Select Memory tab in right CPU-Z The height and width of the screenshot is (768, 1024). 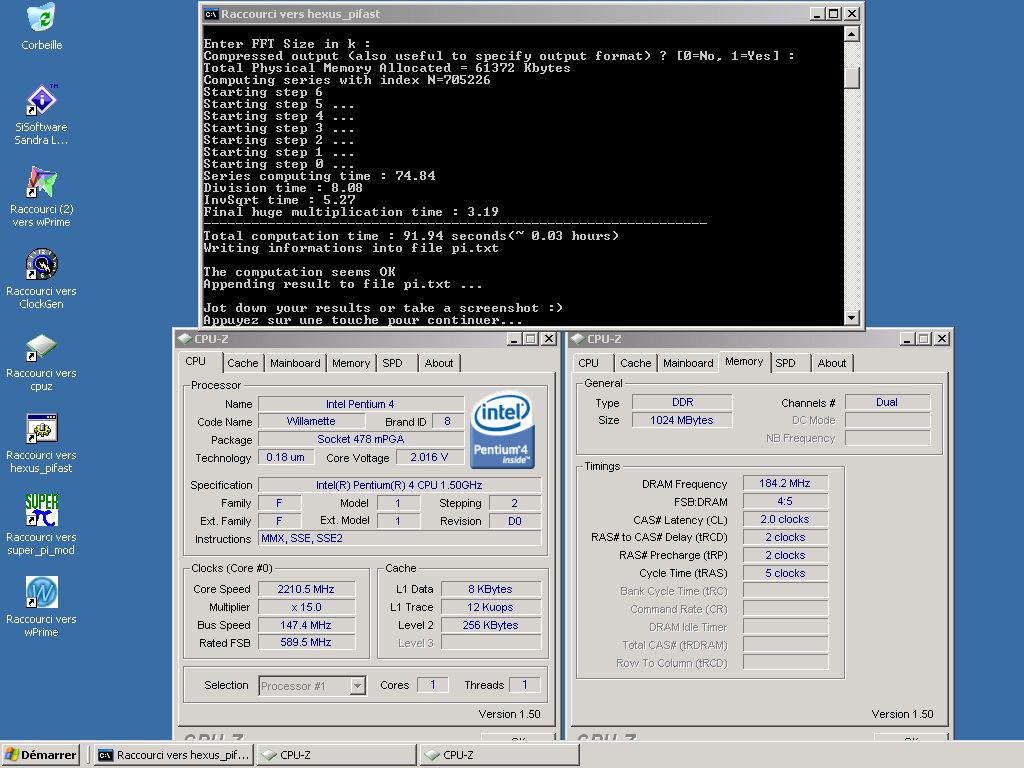(x=744, y=361)
